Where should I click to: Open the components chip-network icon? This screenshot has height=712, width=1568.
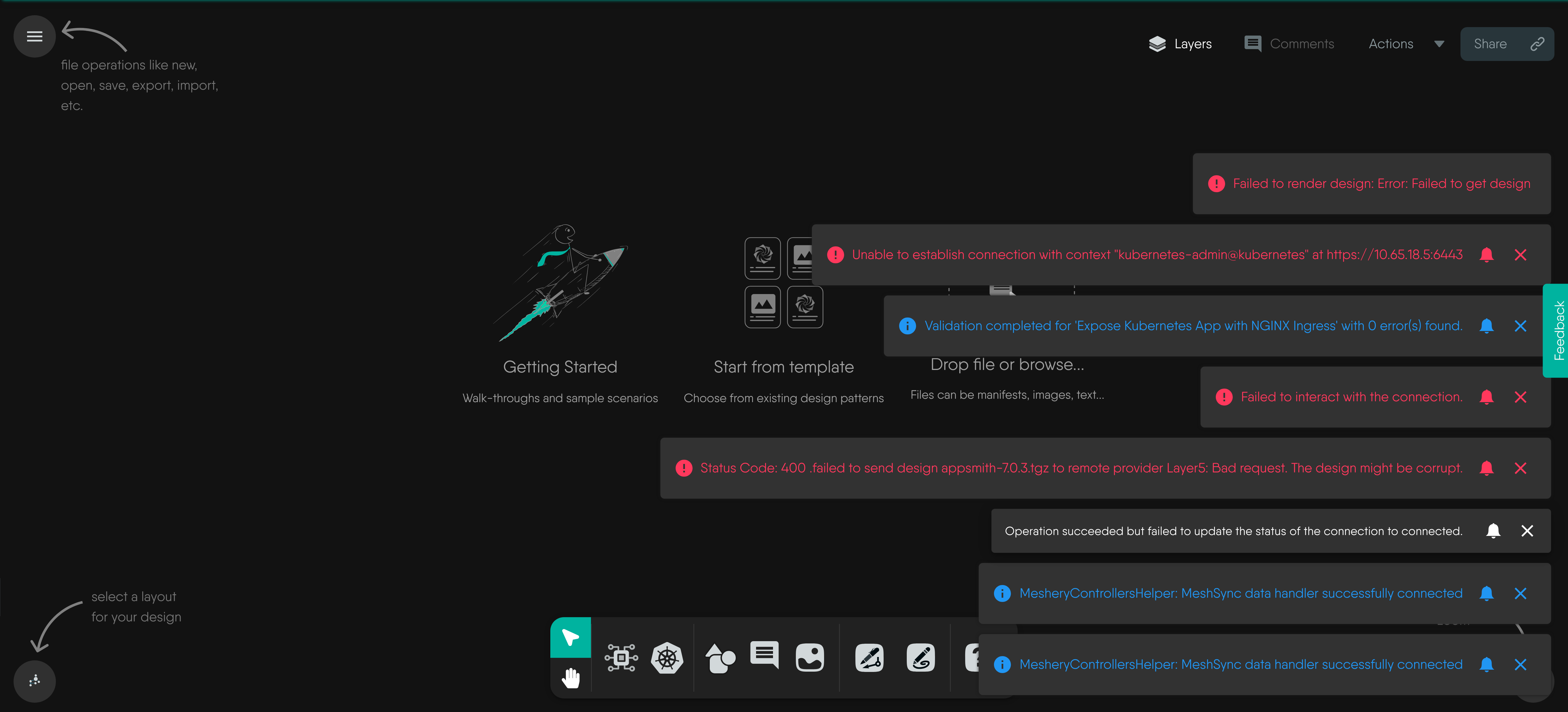pyautogui.click(x=621, y=658)
